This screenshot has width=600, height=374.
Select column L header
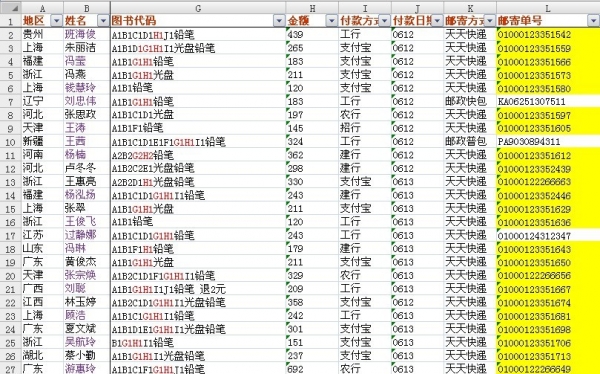(548, 8)
